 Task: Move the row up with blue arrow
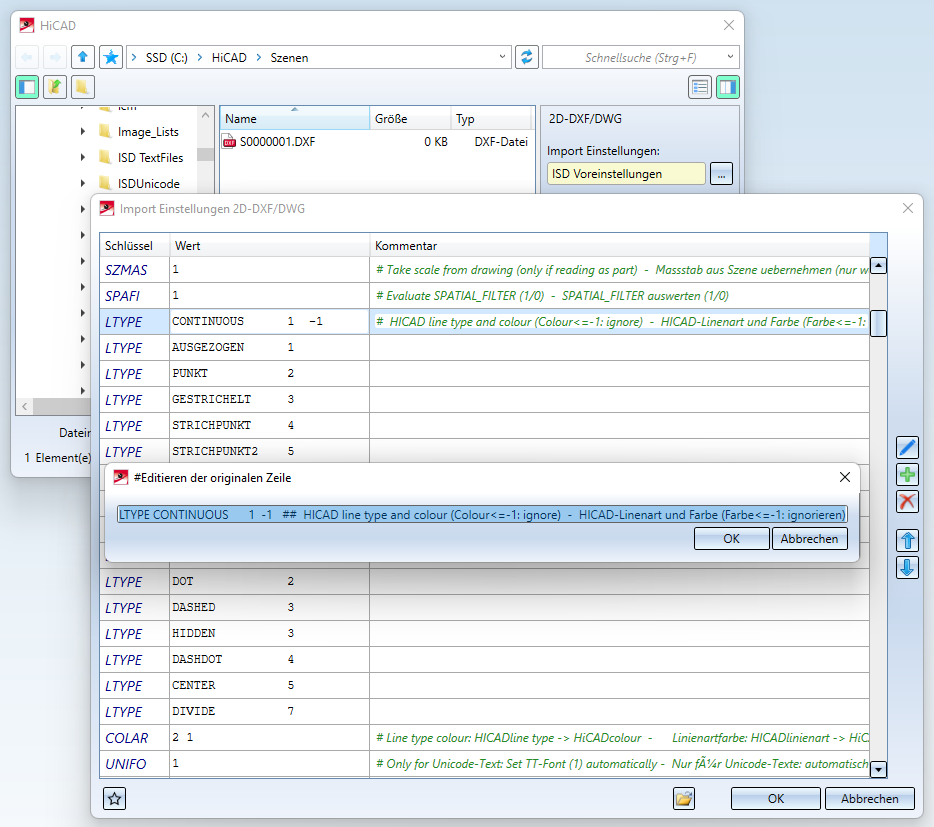pos(907,541)
